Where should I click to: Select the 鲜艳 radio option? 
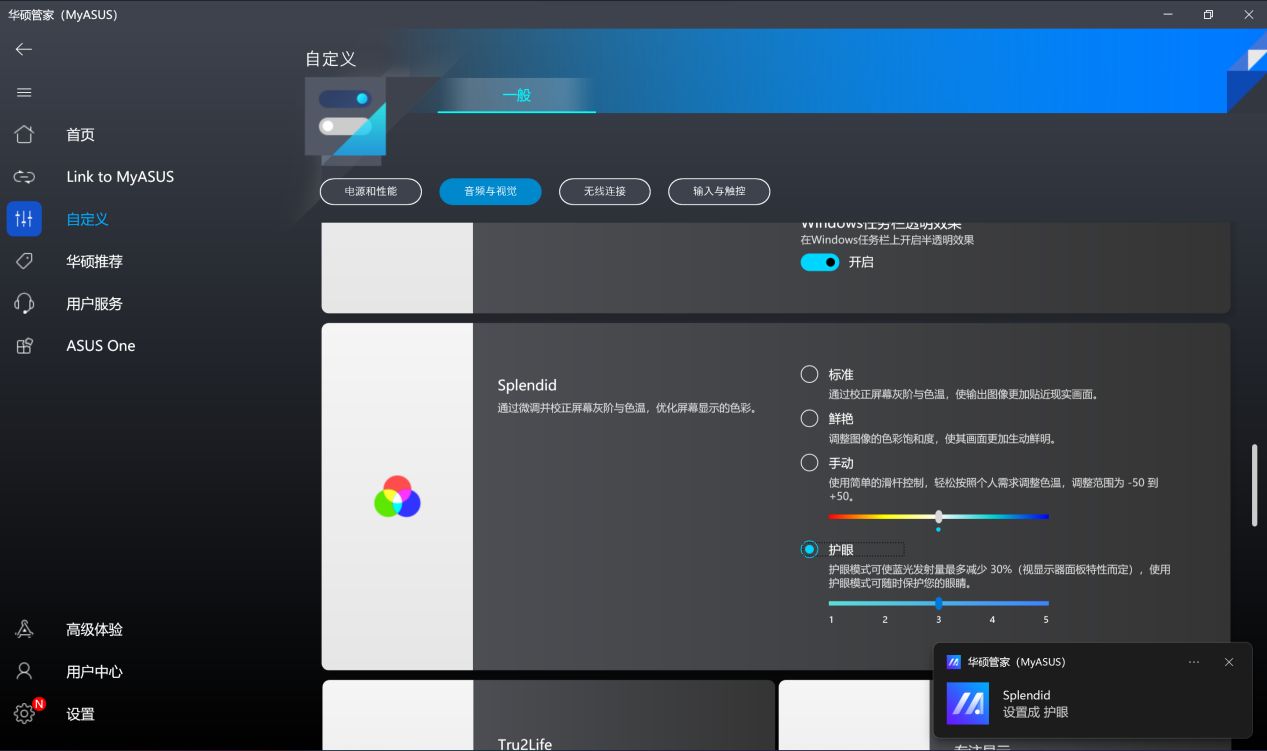coord(810,419)
